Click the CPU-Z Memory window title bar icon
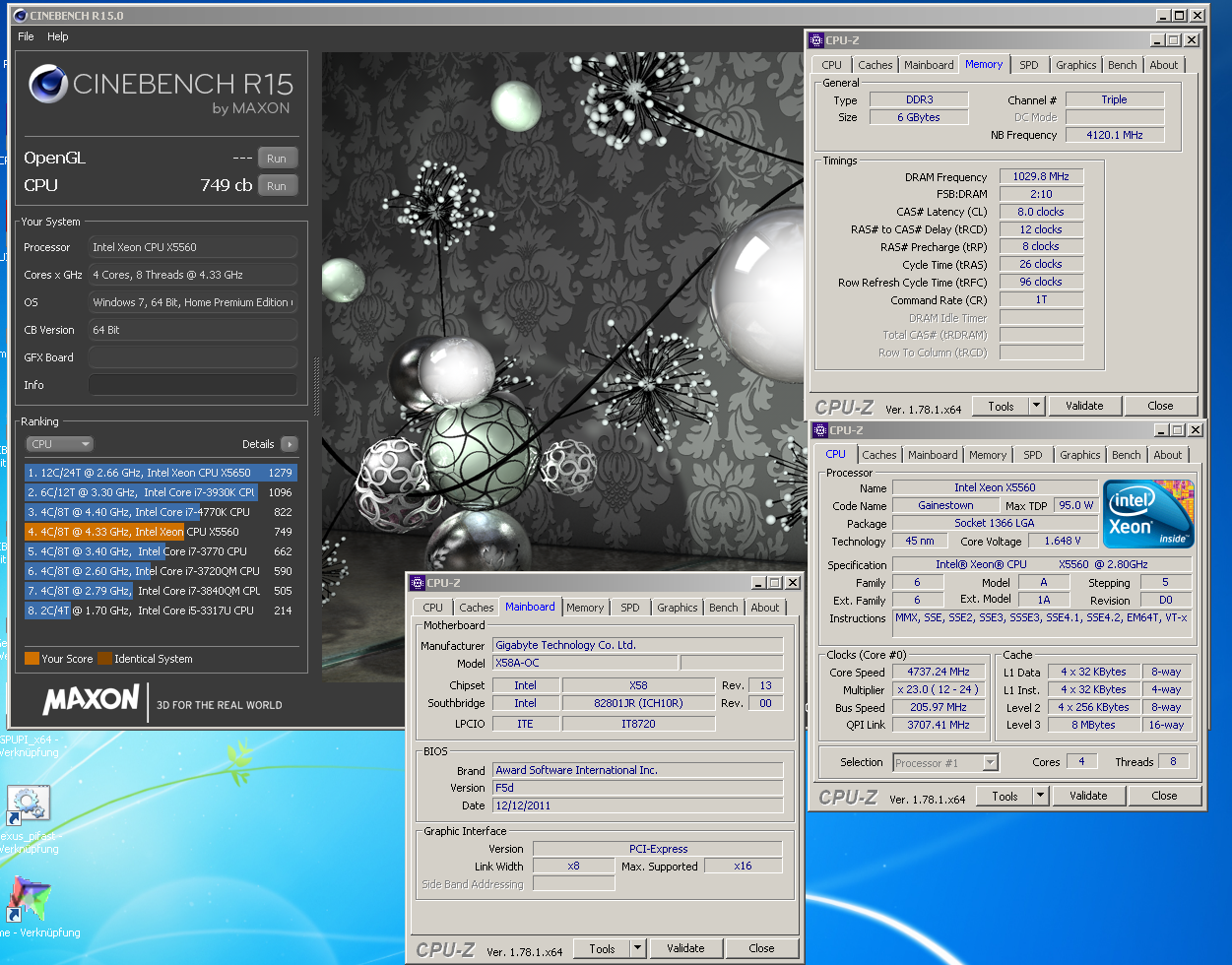This screenshot has height=965, width=1232. (815, 40)
